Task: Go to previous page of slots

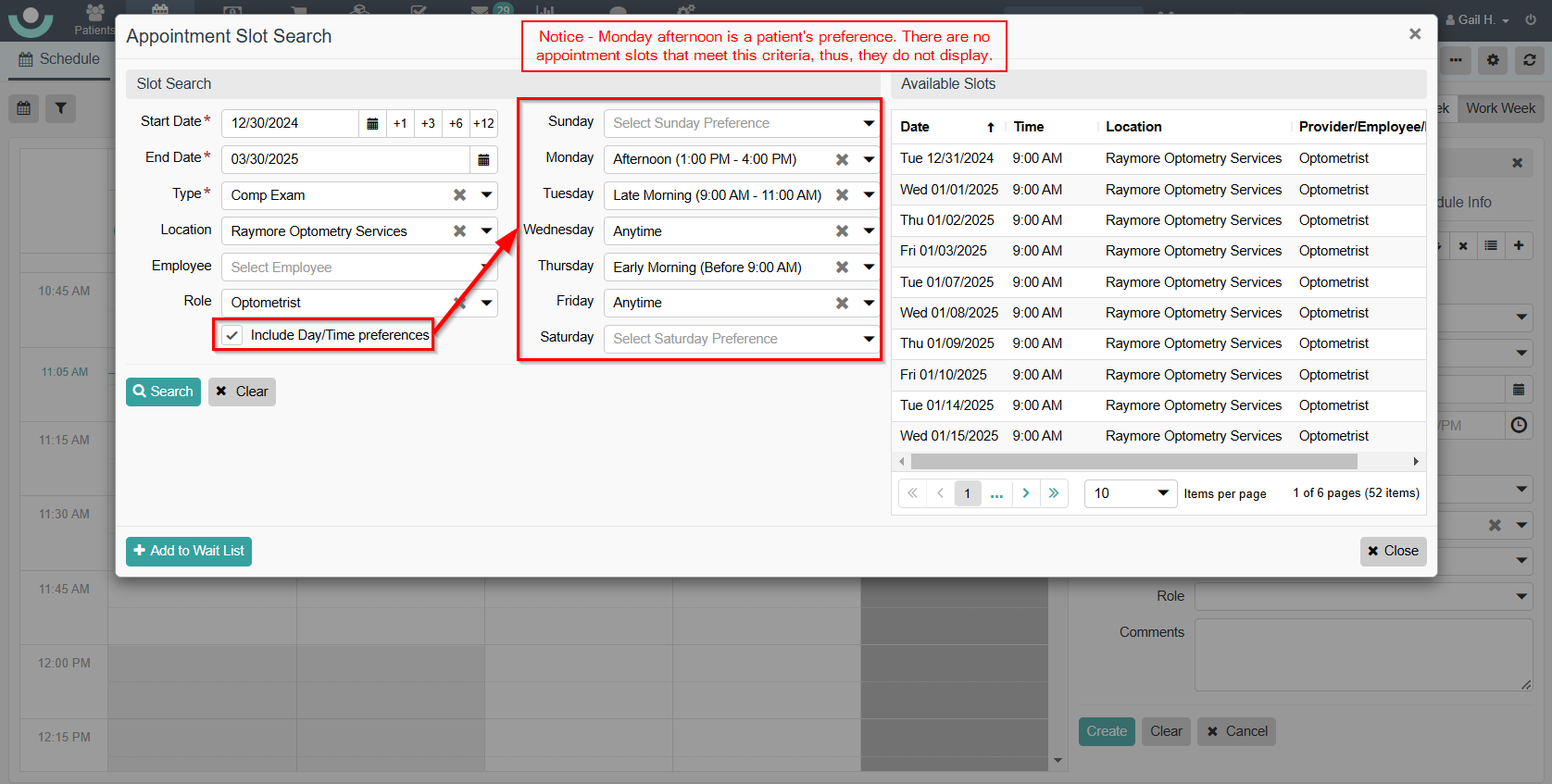Action: pyautogui.click(x=940, y=493)
